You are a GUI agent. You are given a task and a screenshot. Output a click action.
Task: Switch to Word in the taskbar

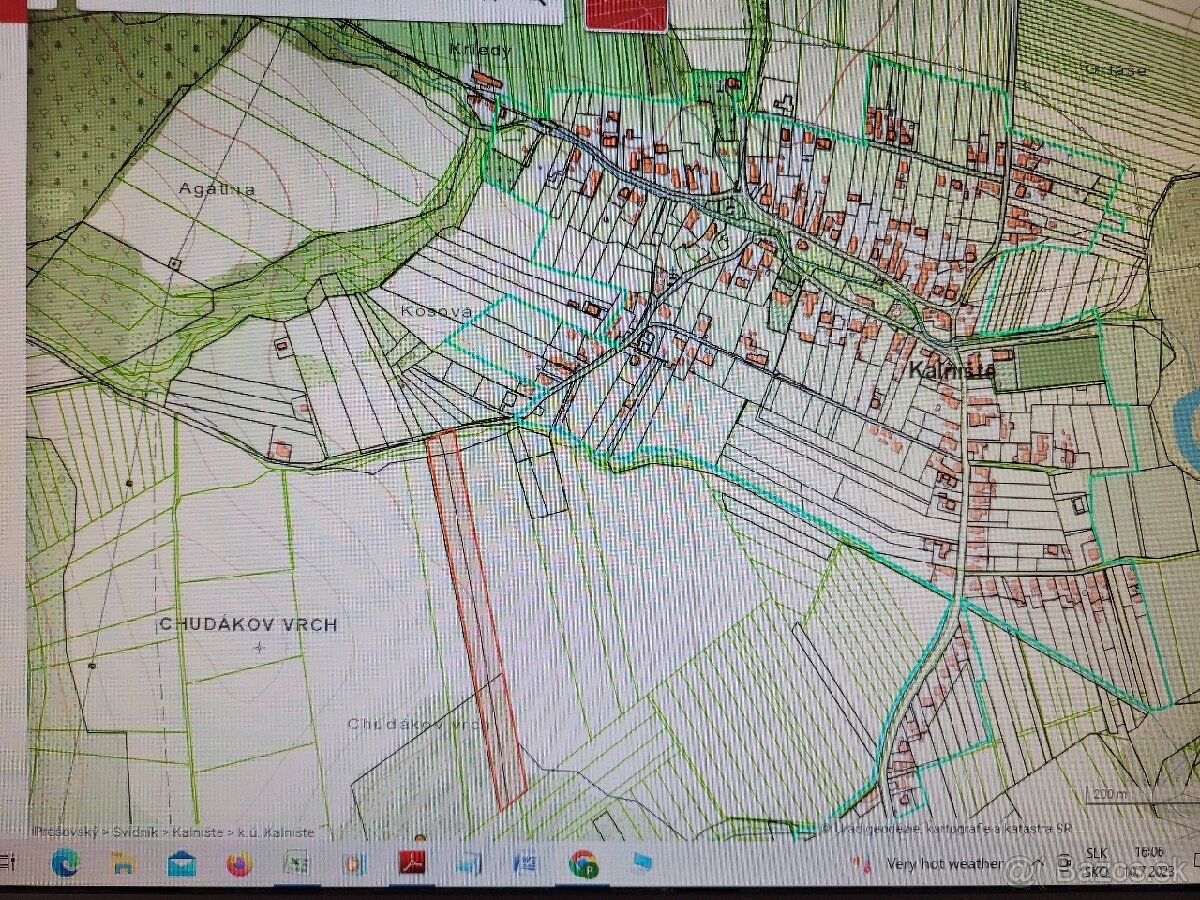(526, 862)
